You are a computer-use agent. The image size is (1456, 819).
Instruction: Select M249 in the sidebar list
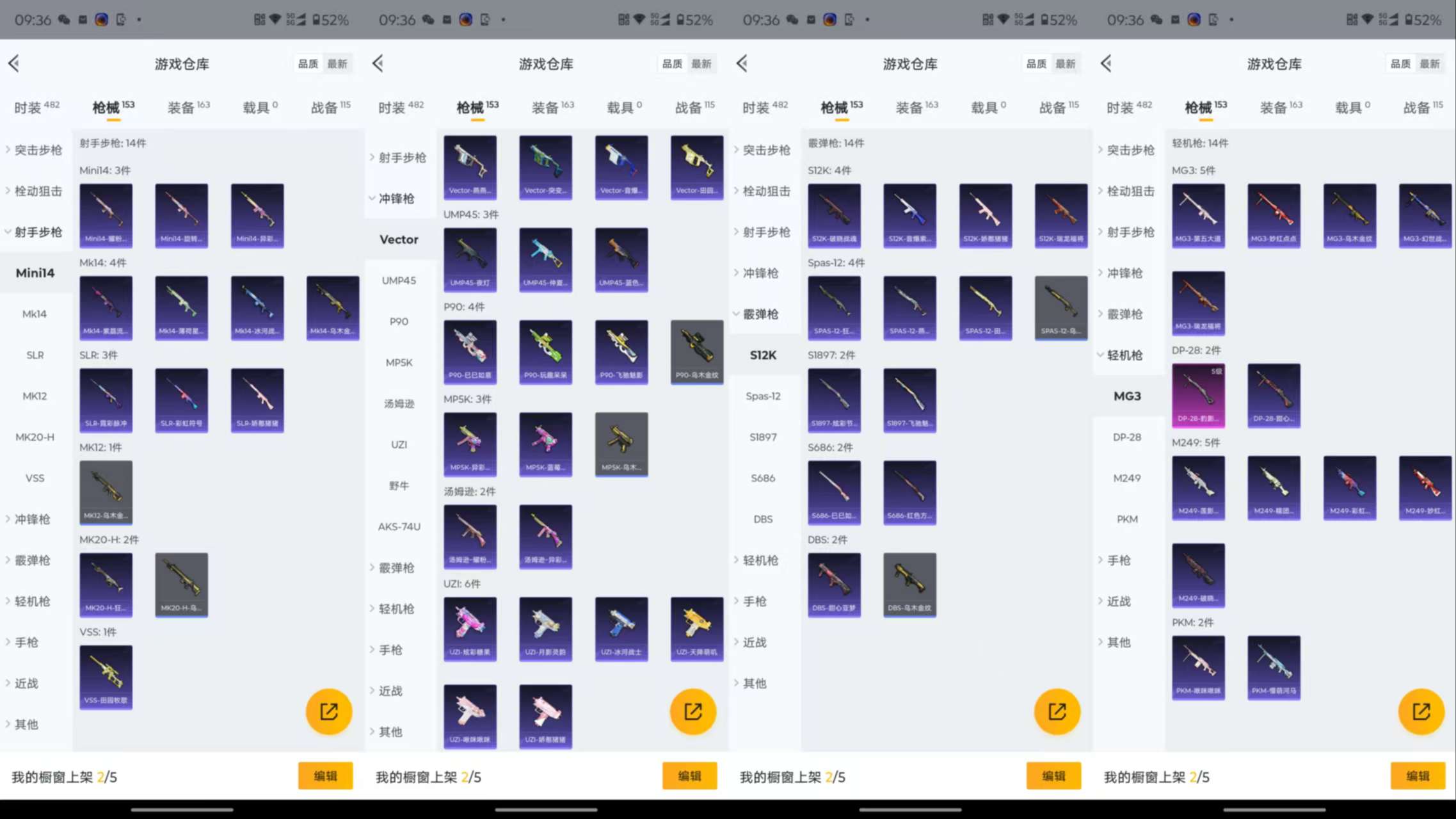(x=1126, y=478)
